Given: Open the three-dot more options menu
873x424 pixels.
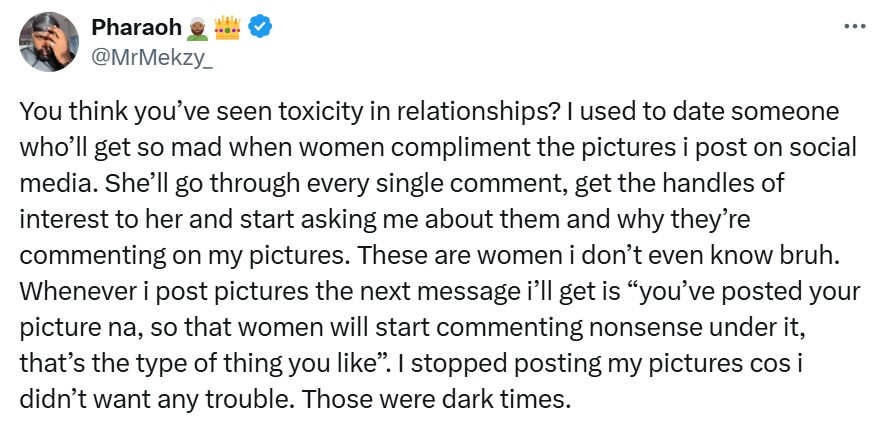Looking at the screenshot, I should click(853, 25).
